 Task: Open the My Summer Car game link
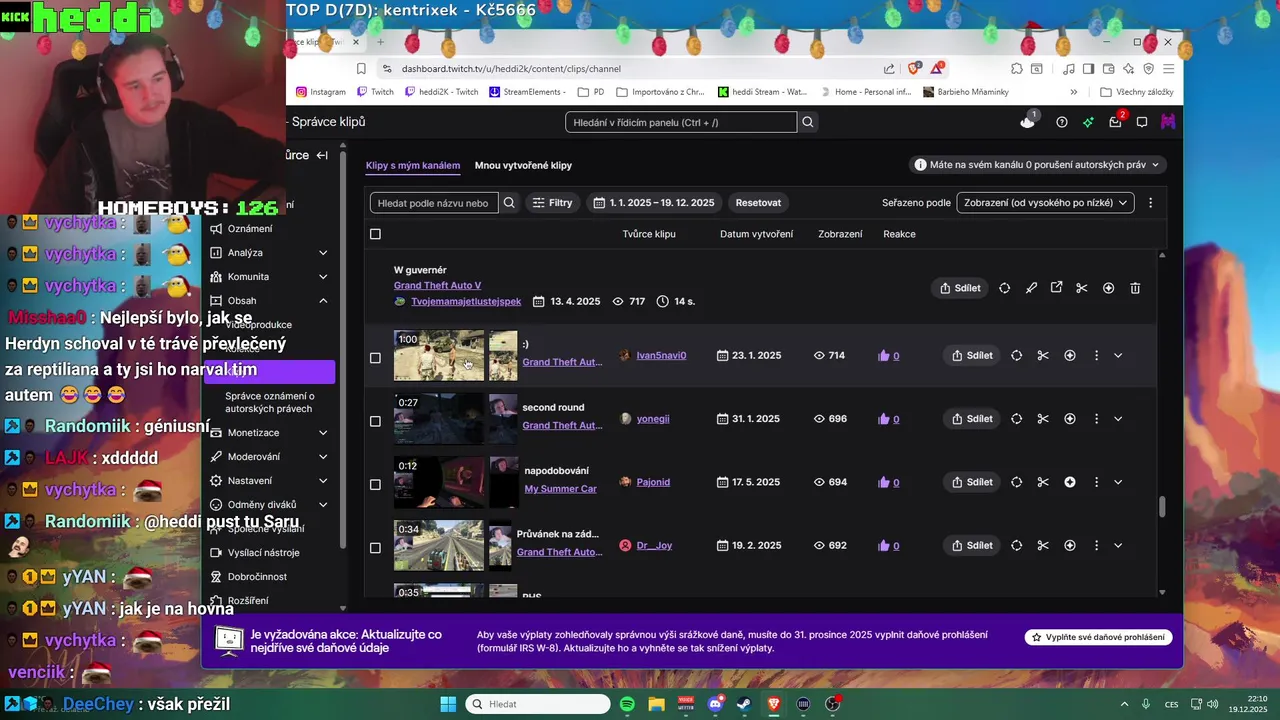click(x=560, y=489)
